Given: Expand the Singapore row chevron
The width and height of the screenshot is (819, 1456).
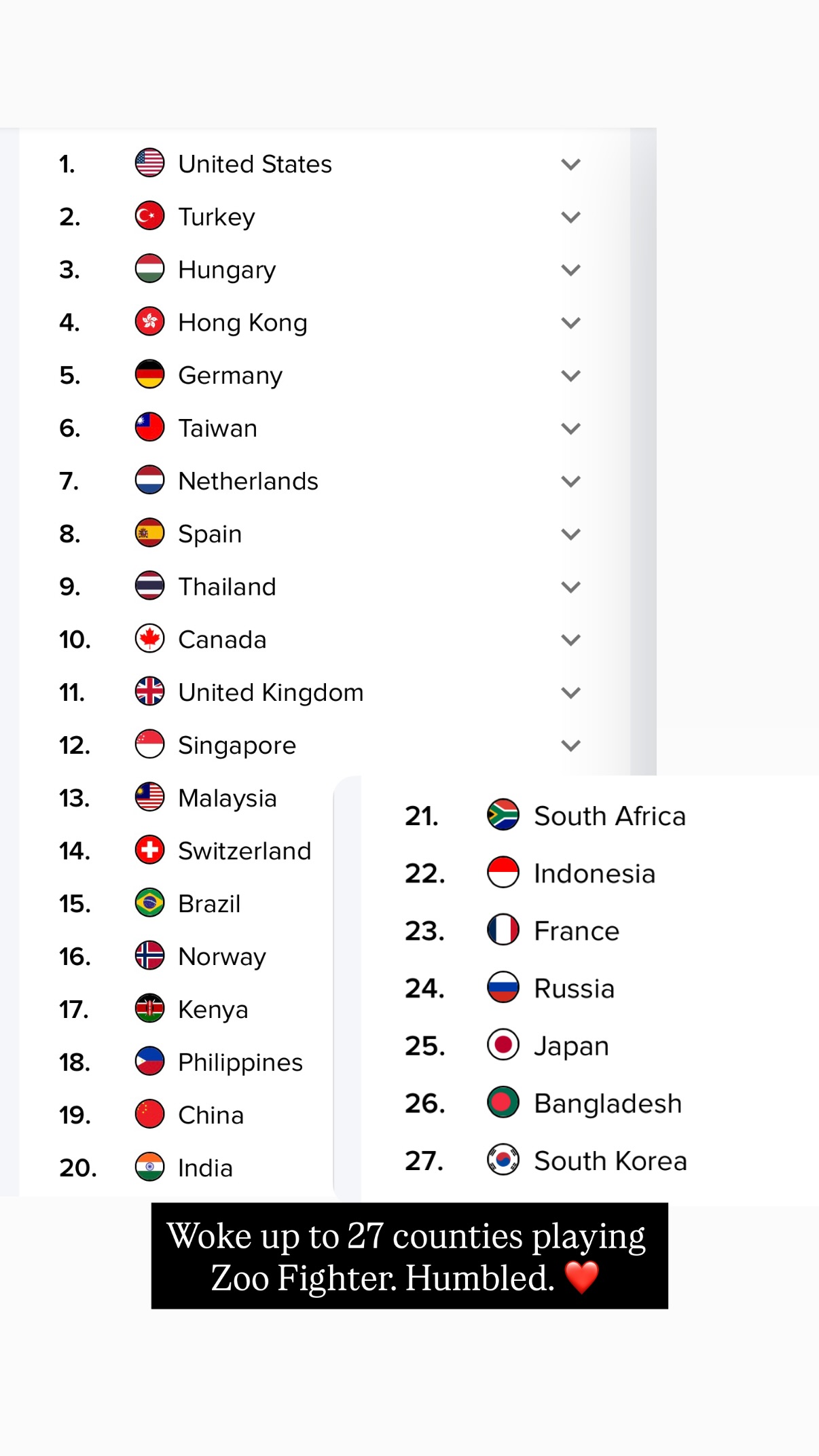Looking at the screenshot, I should (x=571, y=746).
